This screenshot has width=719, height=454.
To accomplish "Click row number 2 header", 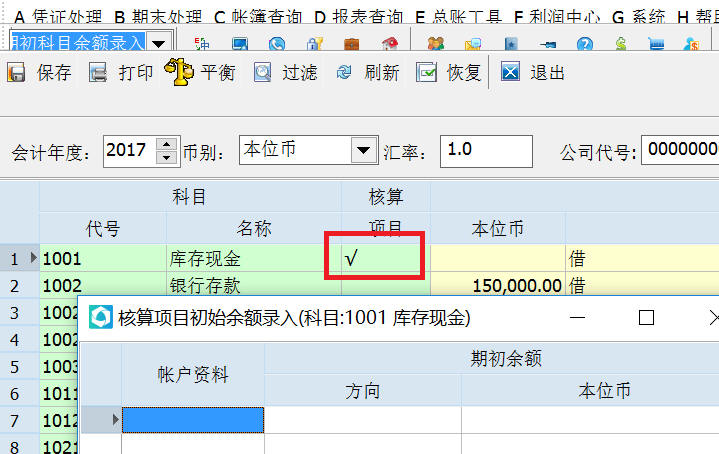I will 19,285.
